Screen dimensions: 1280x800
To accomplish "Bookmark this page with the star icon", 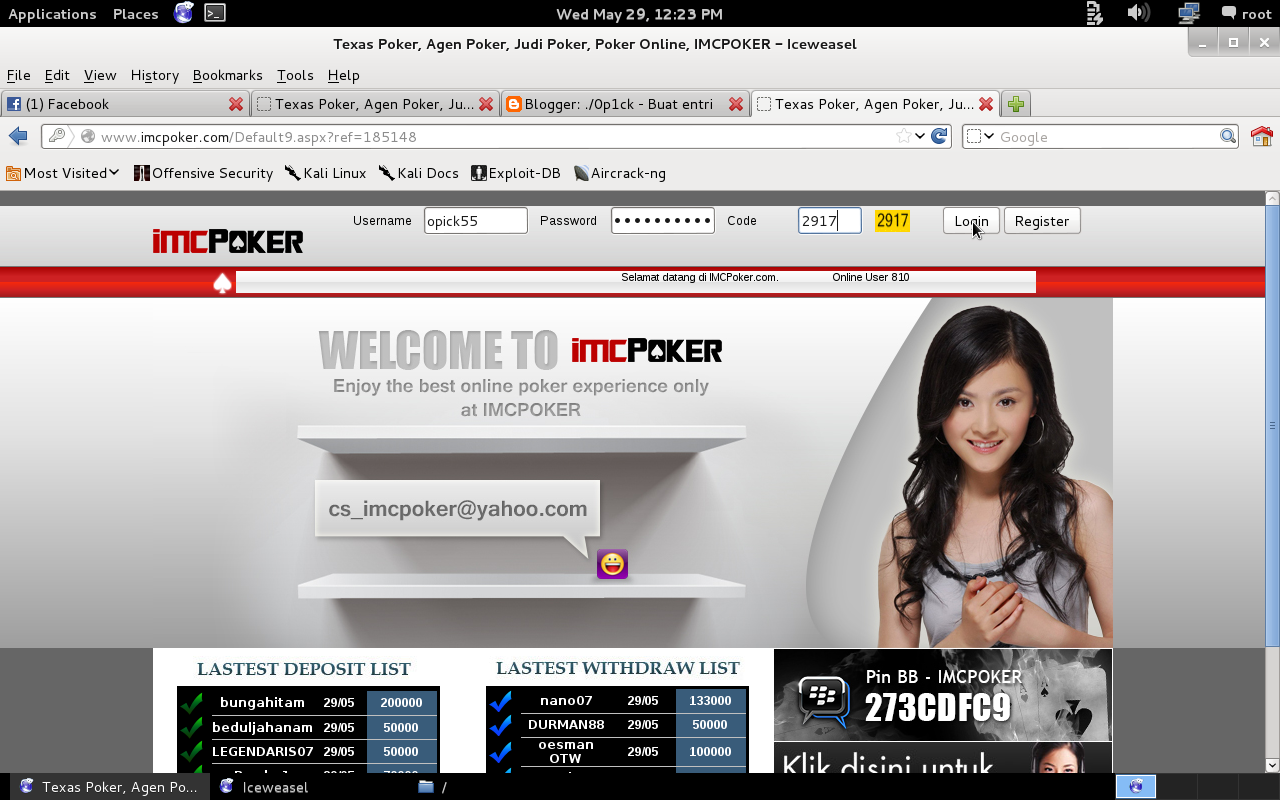I will tap(904, 136).
